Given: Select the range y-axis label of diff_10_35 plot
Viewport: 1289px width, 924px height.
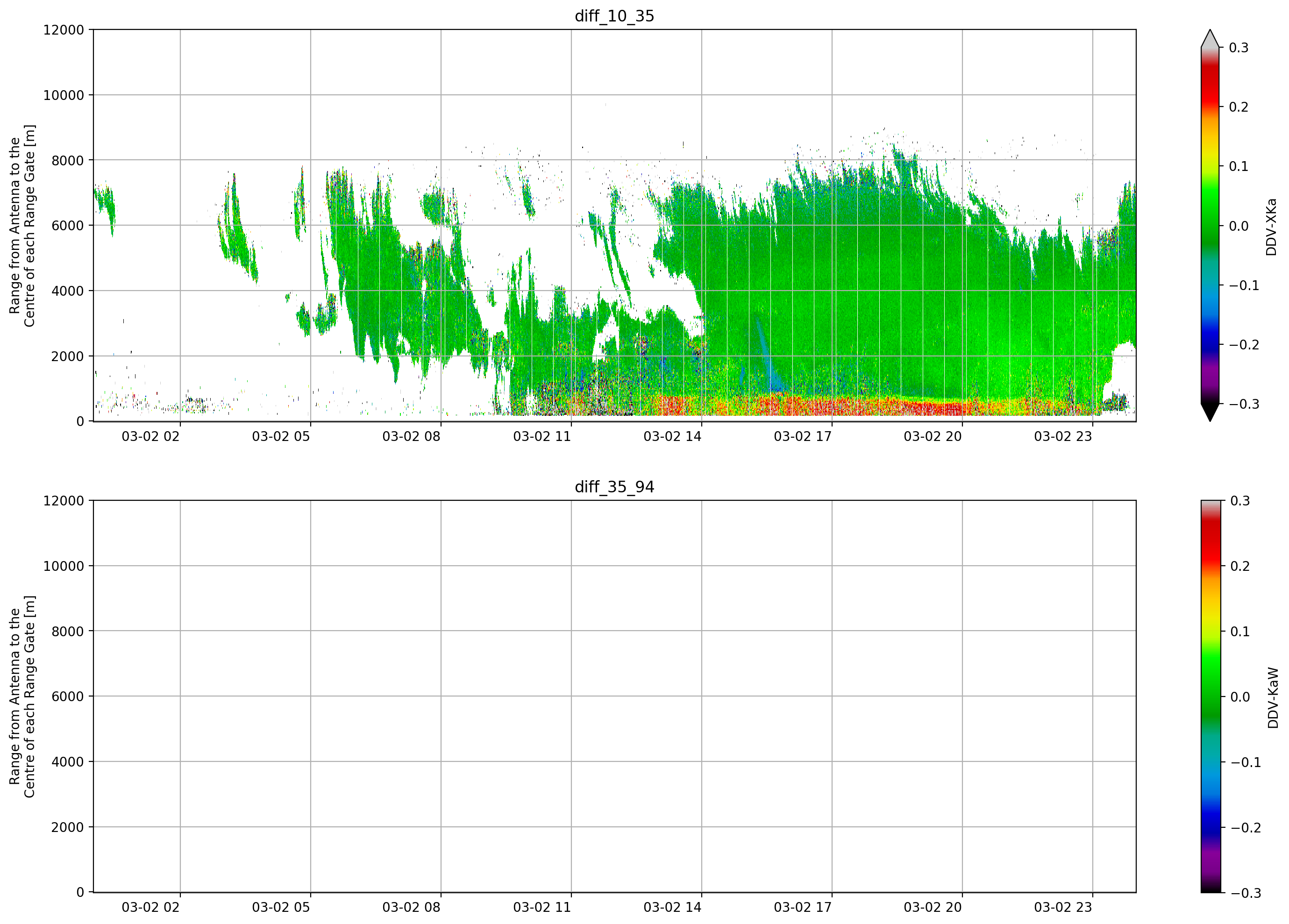Looking at the screenshot, I should [x=22, y=226].
